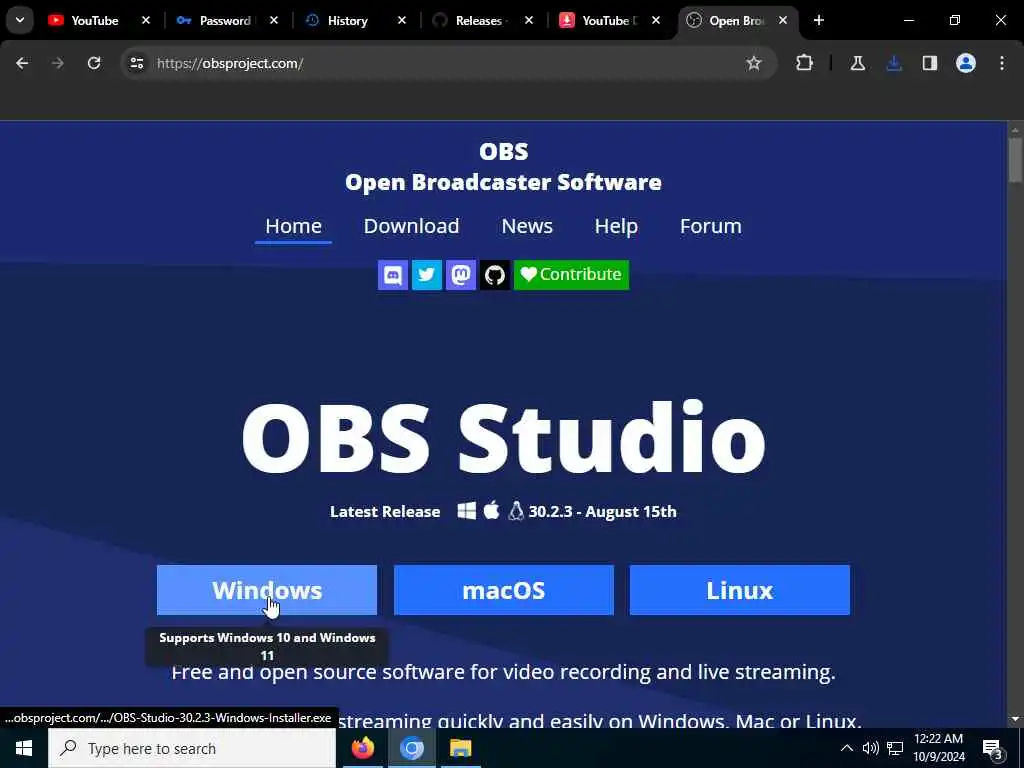Click the green Contribute button
The width and height of the screenshot is (1024, 768).
tap(571, 275)
